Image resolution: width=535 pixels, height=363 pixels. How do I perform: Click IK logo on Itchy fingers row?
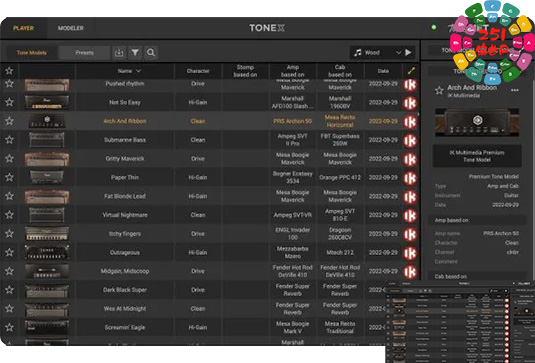pos(410,234)
